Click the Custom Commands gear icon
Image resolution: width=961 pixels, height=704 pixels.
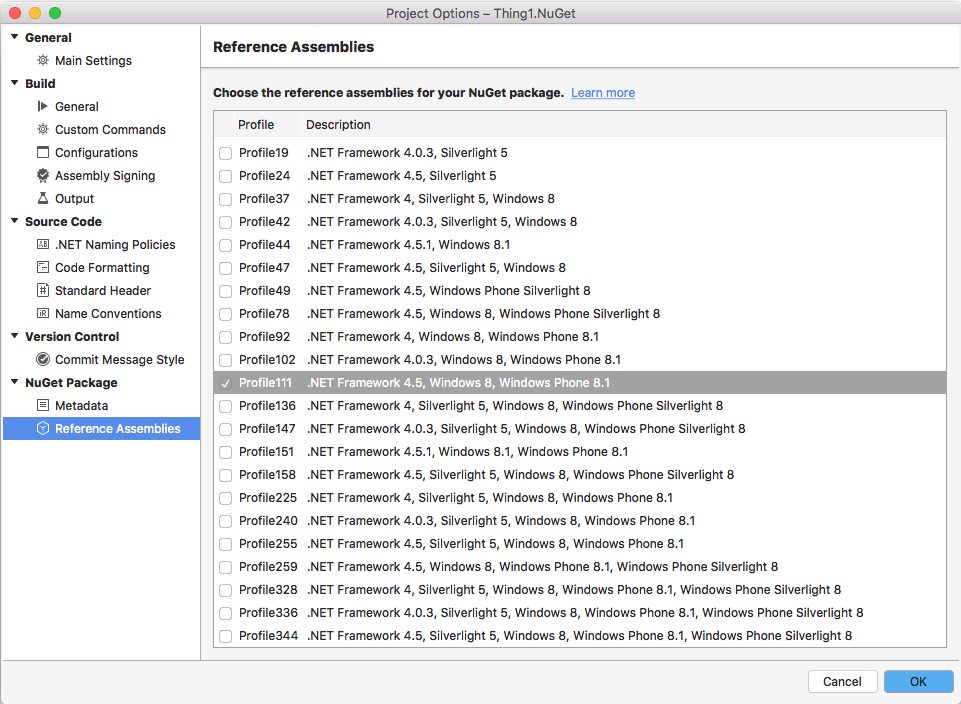click(x=42, y=129)
